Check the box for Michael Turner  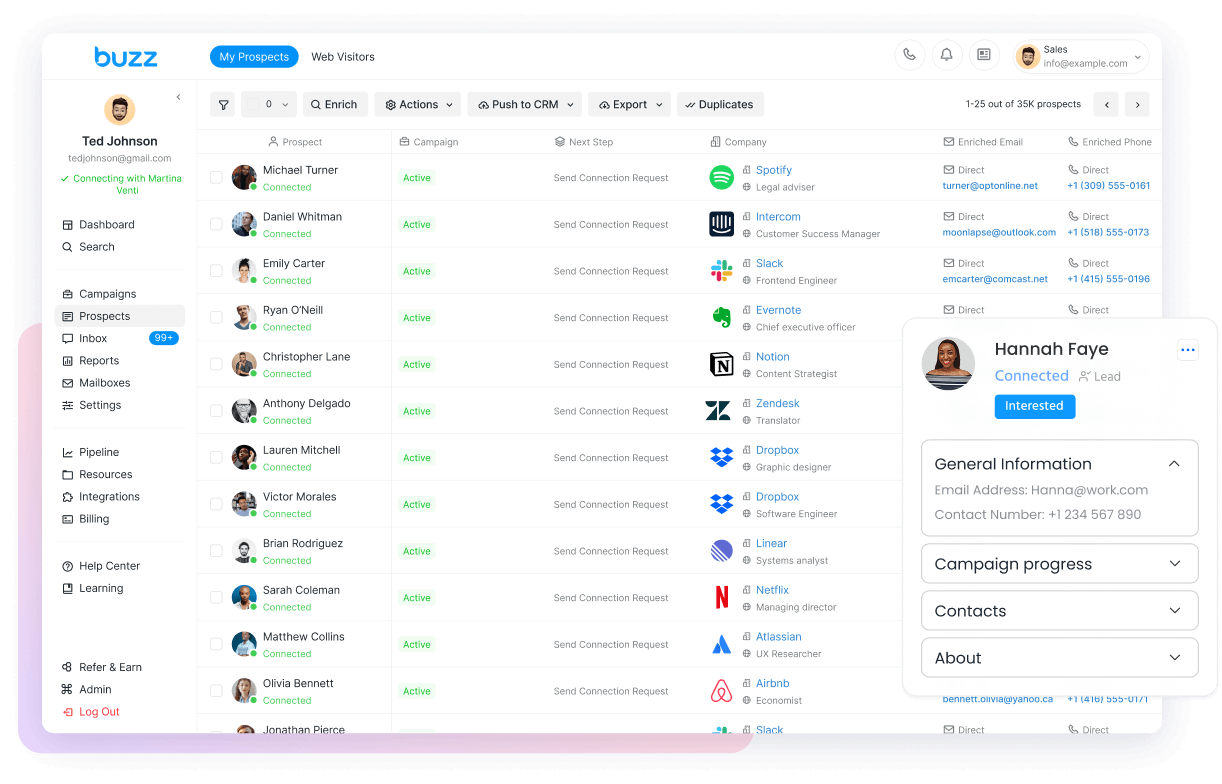tap(216, 178)
